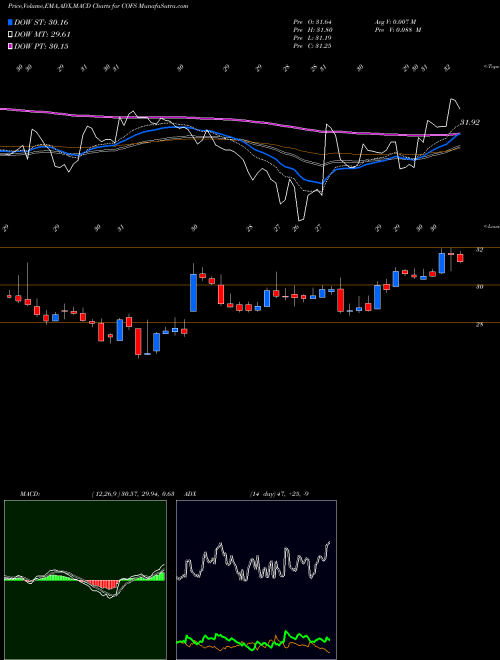Click the 32 price axis label
This screenshot has height=660, width=500.
click(479, 250)
